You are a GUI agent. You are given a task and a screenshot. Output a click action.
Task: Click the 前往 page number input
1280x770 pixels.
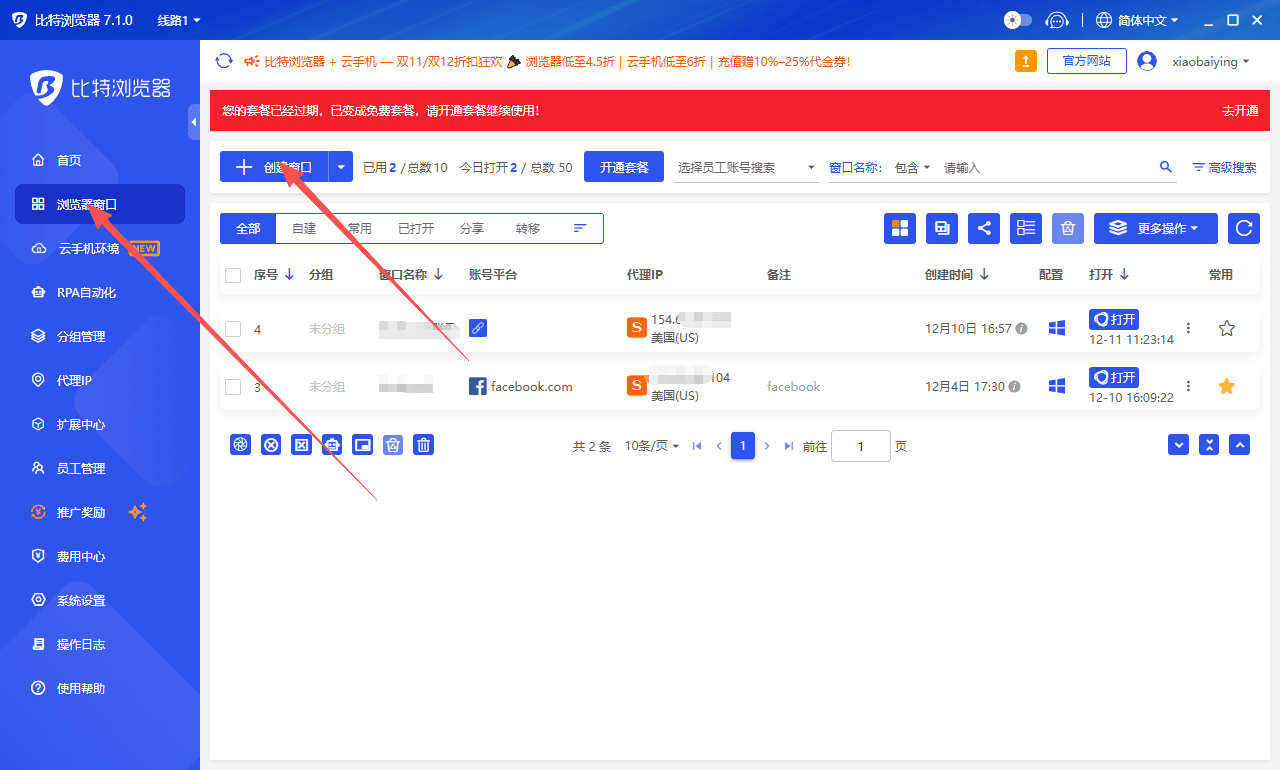[860, 446]
